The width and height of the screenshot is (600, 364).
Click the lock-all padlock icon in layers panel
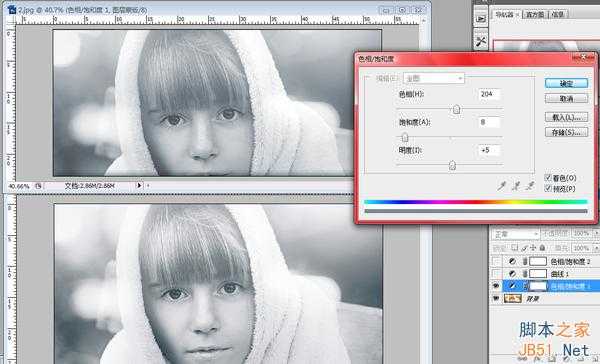pos(542,248)
